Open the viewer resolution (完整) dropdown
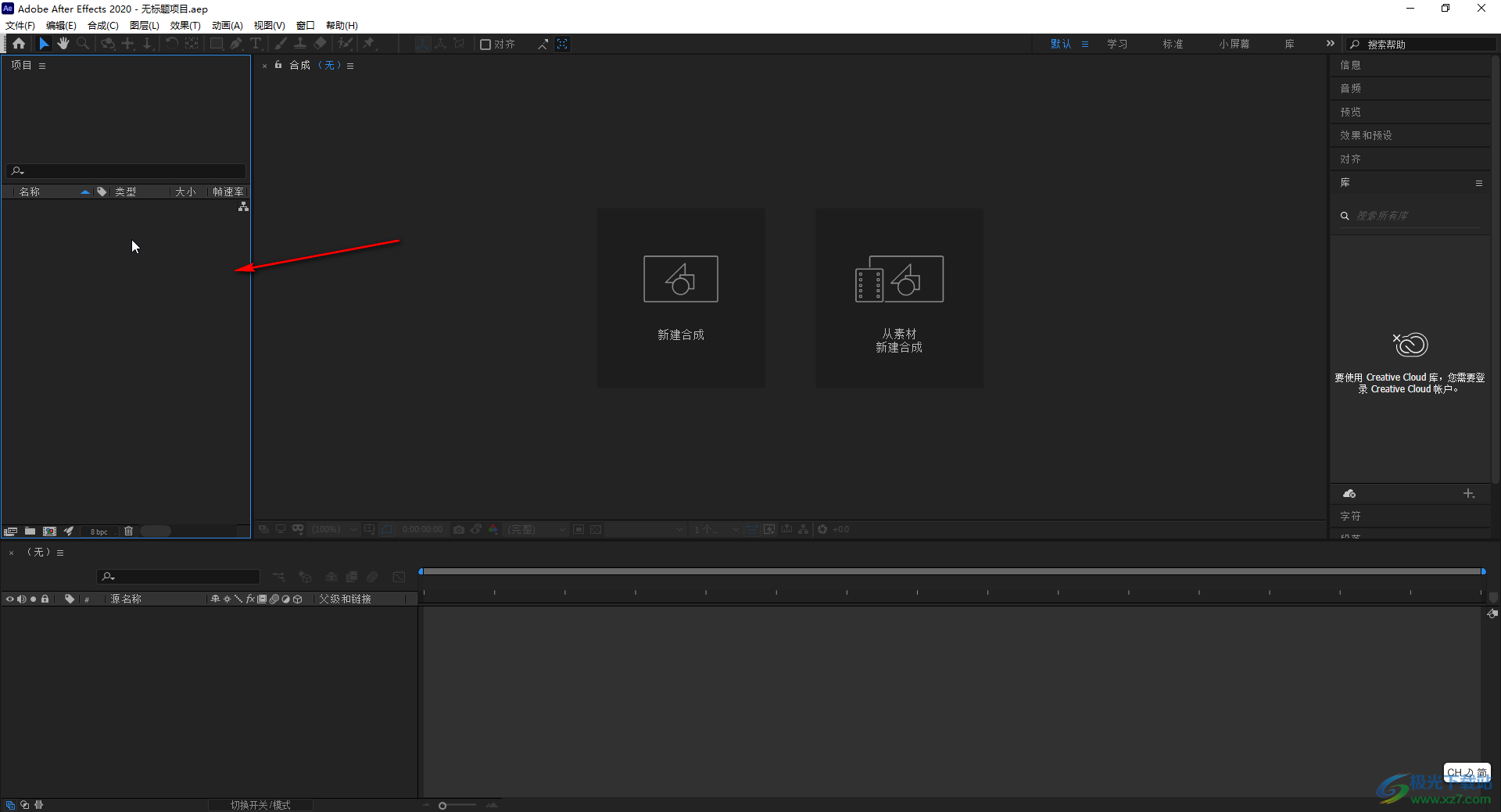This screenshot has height=812, width=1501. (x=535, y=529)
